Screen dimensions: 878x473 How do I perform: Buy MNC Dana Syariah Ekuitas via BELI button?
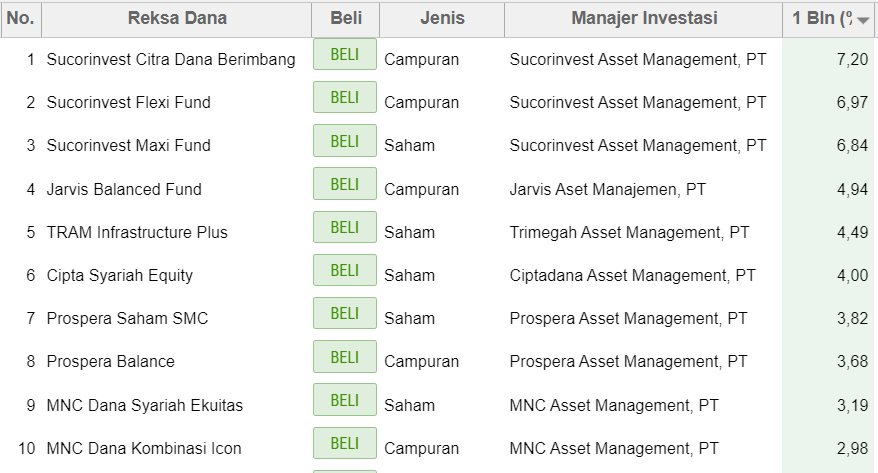[x=345, y=400]
